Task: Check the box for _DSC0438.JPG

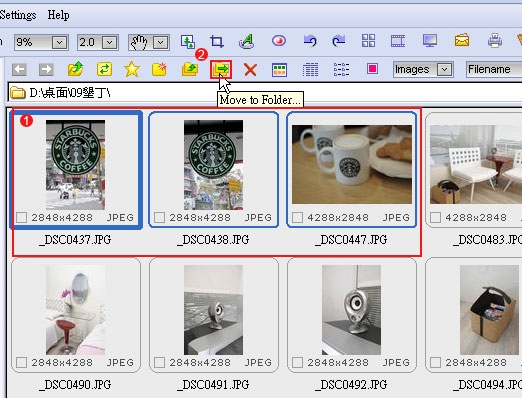Action: pos(159,217)
